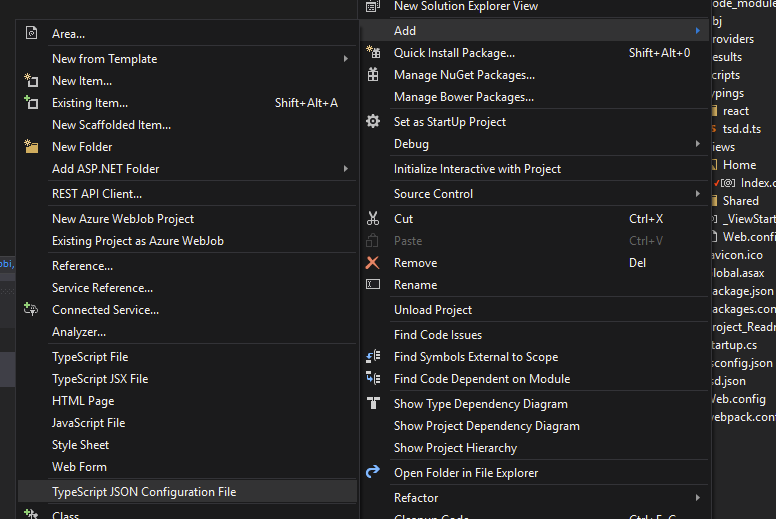776x519 pixels.
Task: Click the Cut scissors icon
Action: point(373,218)
